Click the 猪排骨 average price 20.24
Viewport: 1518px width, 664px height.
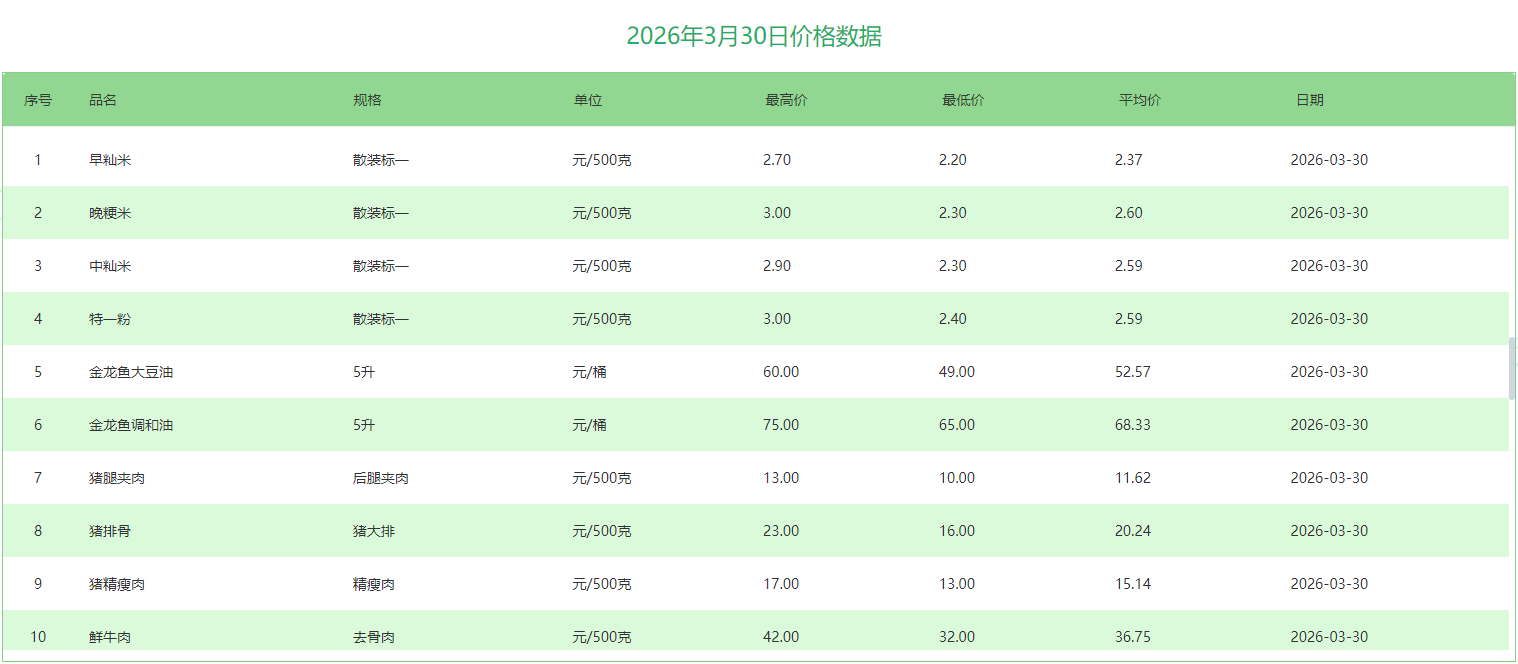[x=1133, y=531]
